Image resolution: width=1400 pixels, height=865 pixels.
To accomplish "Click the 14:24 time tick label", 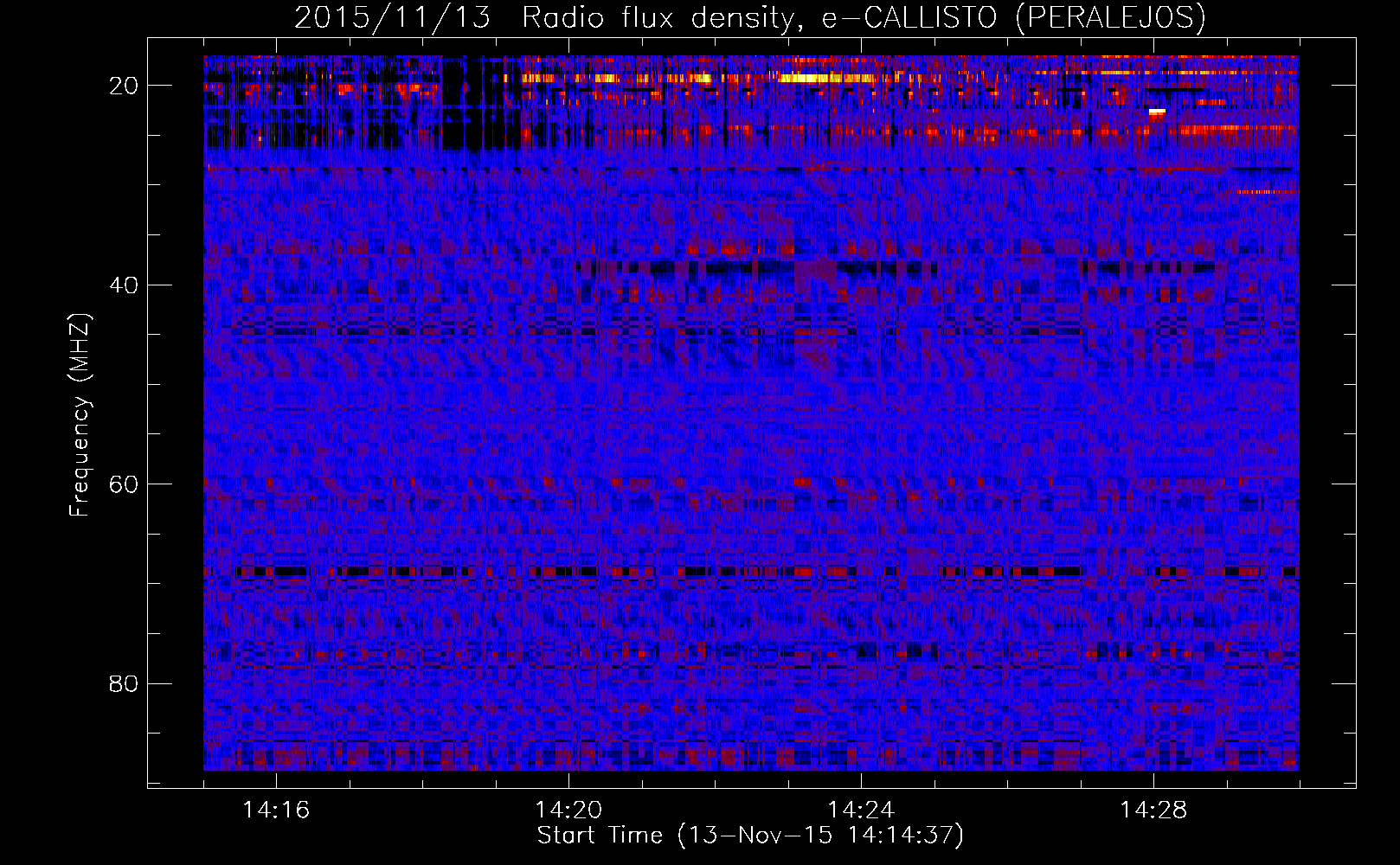I will tap(861, 811).
